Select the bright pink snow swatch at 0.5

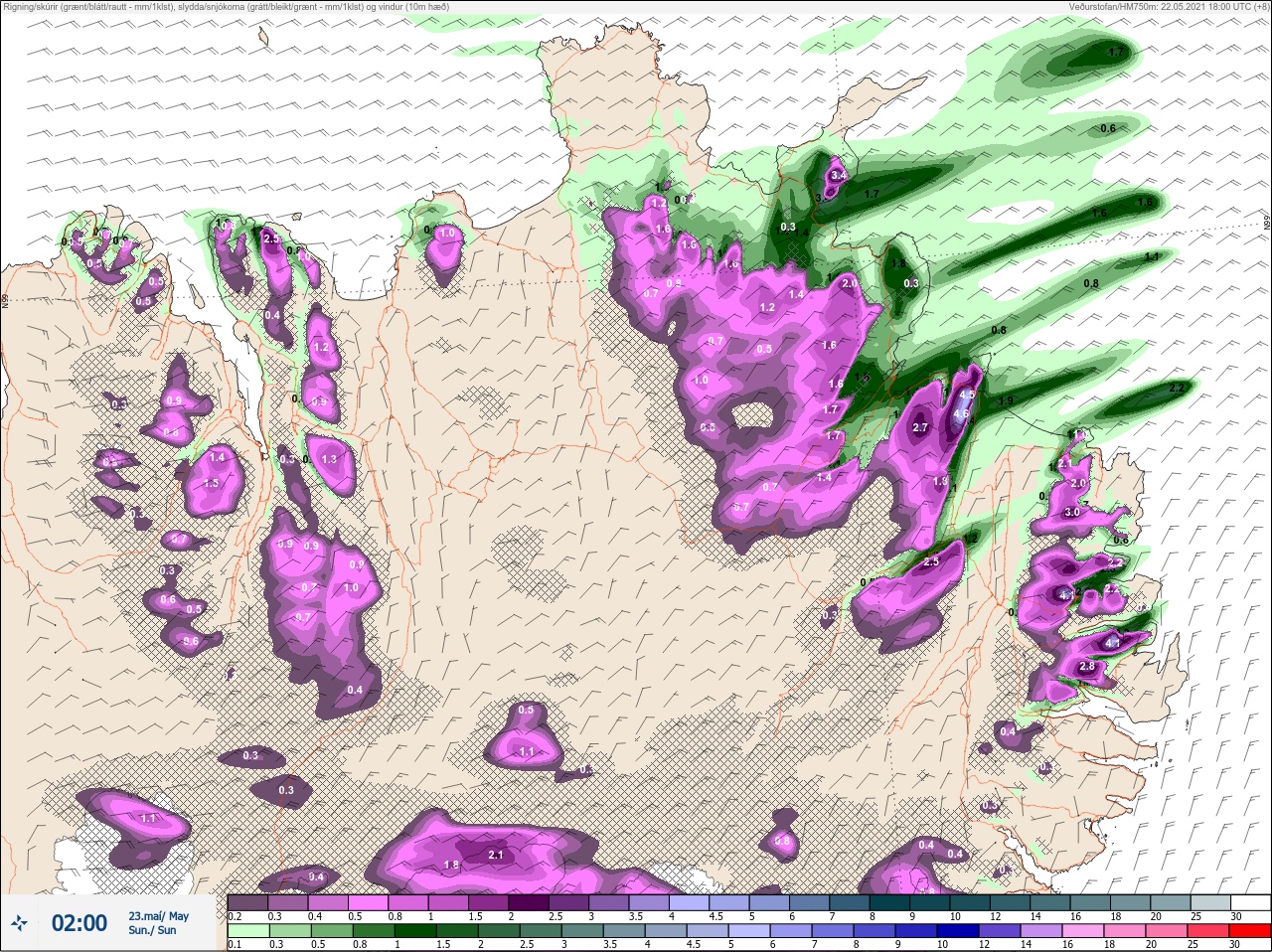point(370,902)
